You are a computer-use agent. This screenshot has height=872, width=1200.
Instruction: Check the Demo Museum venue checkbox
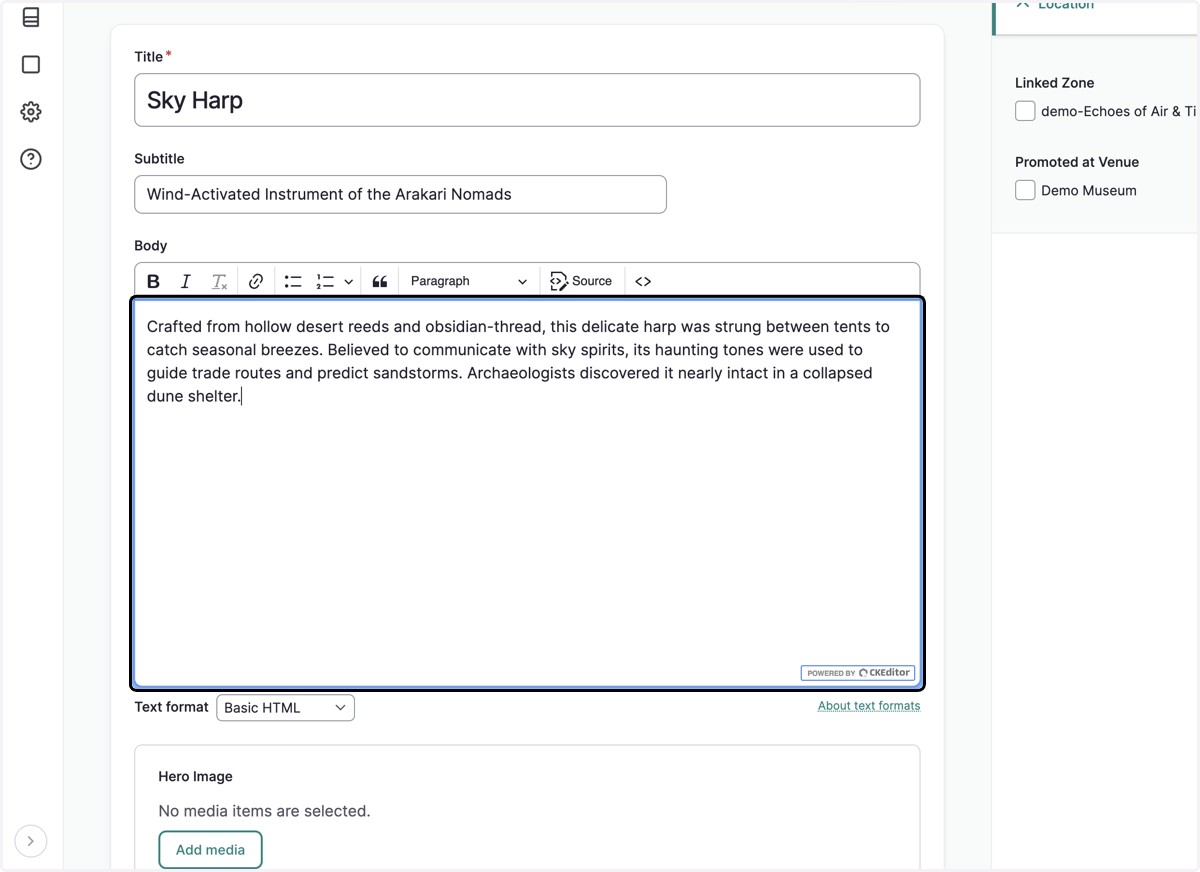click(x=1025, y=190)
